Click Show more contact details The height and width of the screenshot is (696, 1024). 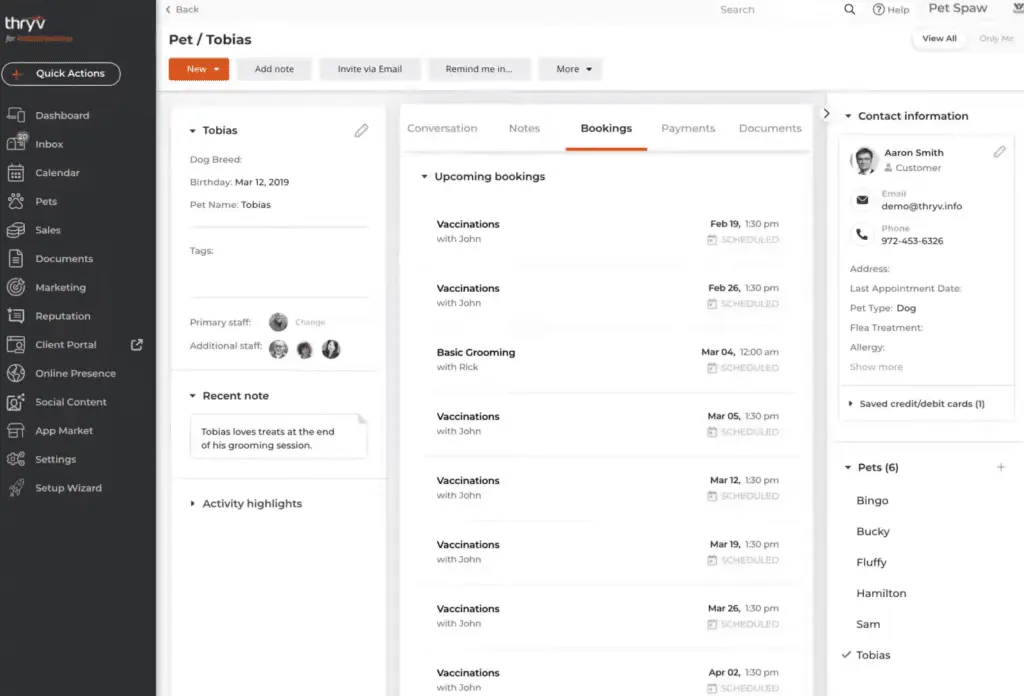coord(876,367)
